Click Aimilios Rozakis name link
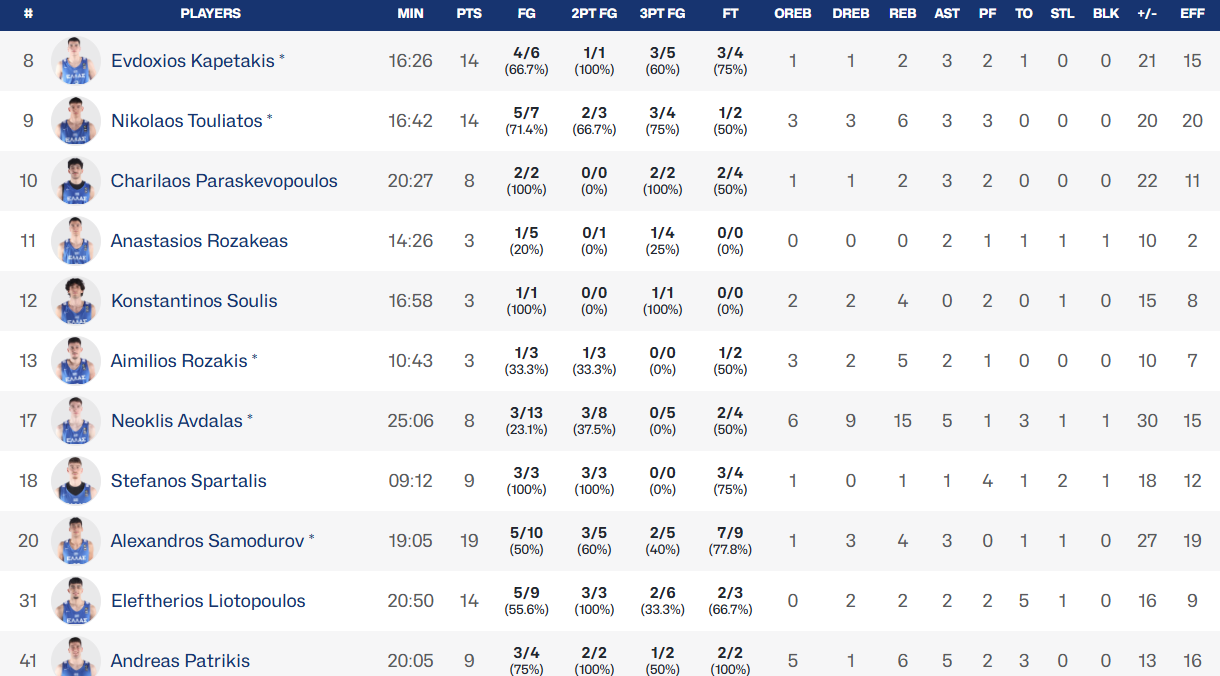1220x676 pixels. point(179,361)
